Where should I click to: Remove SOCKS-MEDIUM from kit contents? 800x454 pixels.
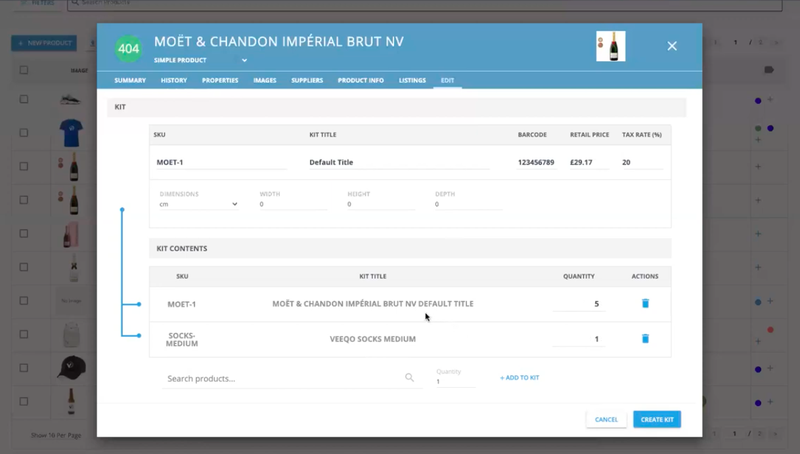[x=645, y=339]
